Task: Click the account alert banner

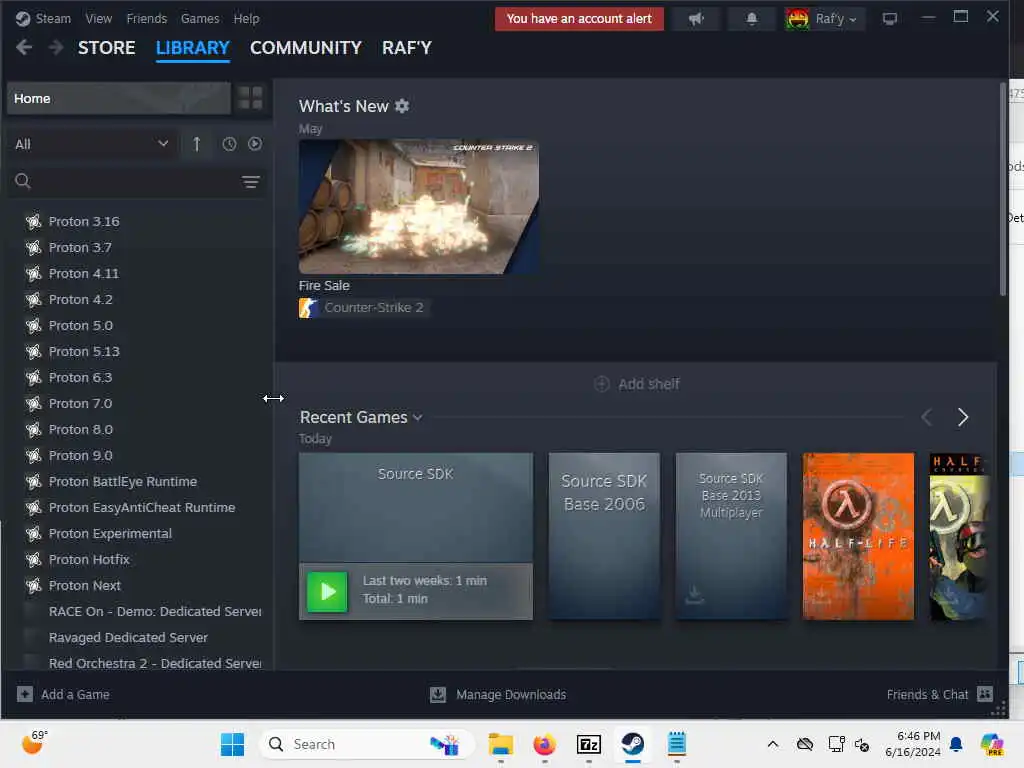Action: pos(579,19)
